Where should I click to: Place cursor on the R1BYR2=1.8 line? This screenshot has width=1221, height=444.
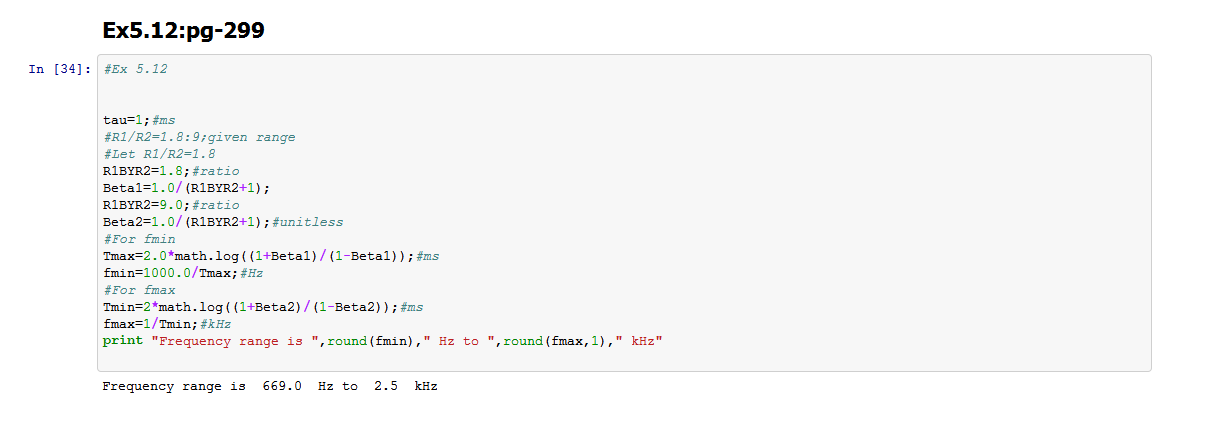click(171, 171)
